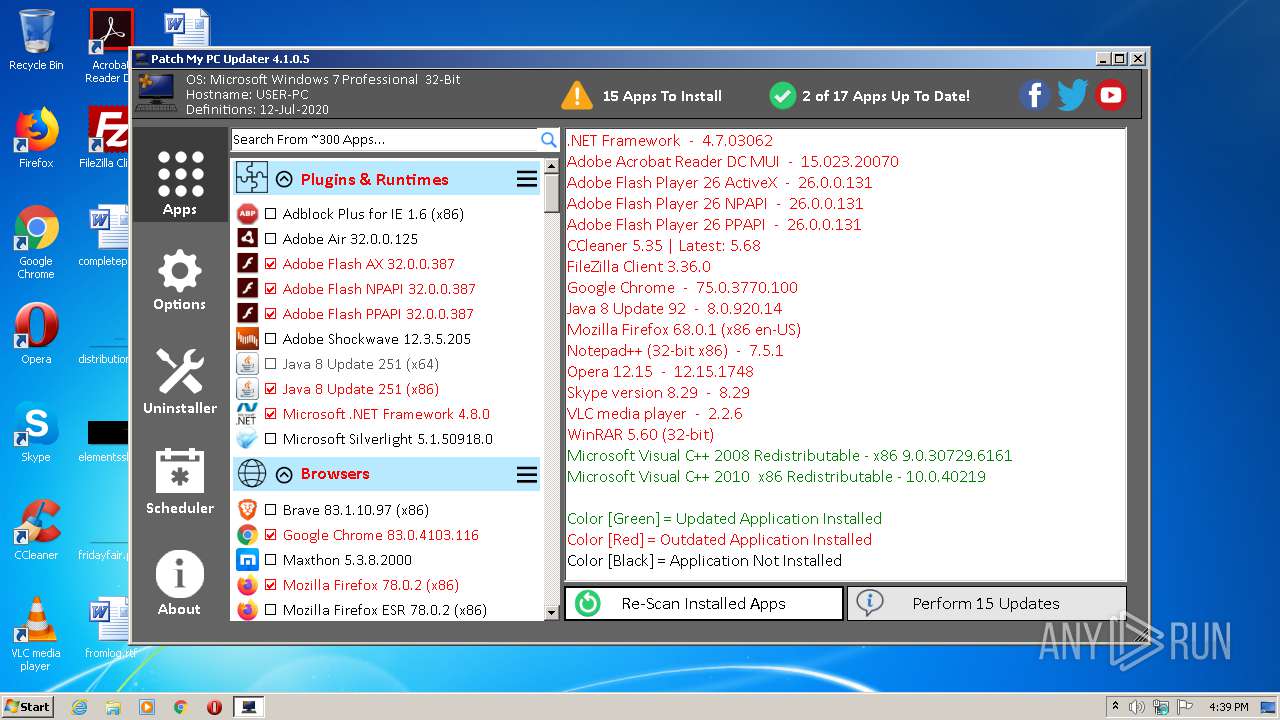
Task: Click the Adobe Air app icon
Action: click(247, 239)
